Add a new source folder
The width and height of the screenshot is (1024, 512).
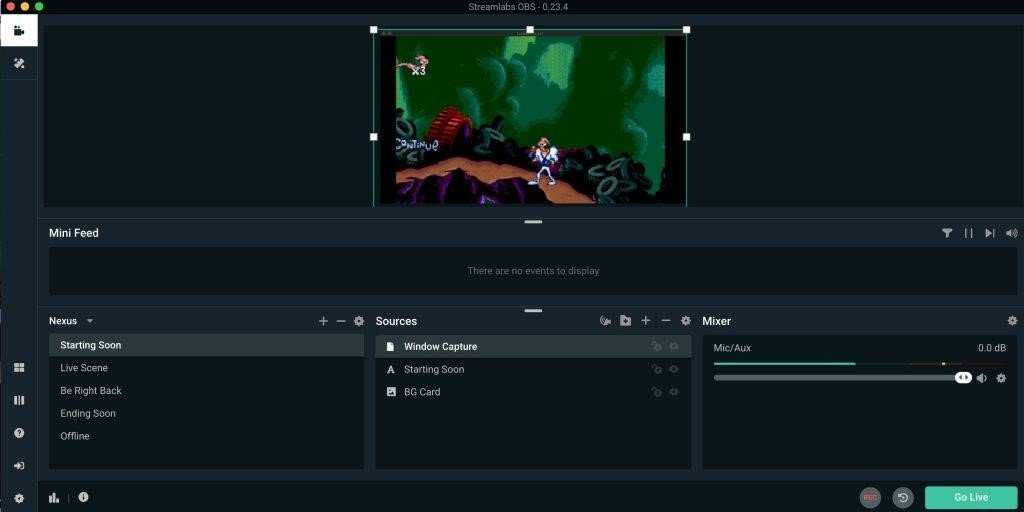pyautogui.click(x=625, y=321)
